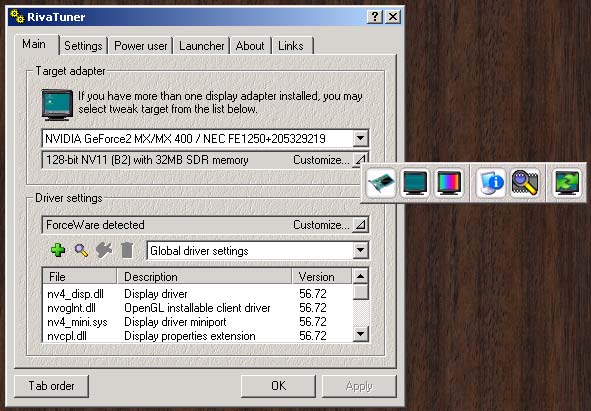Click the greyed plug icon in driver toolbar
591x411 pixels.
click(104, 250)
